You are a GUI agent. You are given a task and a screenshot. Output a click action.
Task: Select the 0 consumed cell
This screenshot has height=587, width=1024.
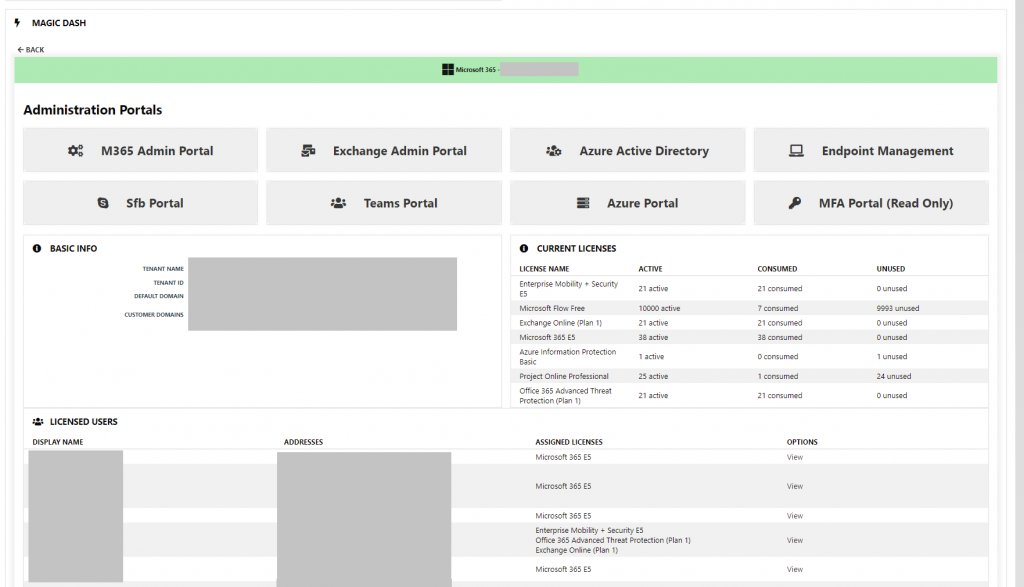(x=778, y=357)
